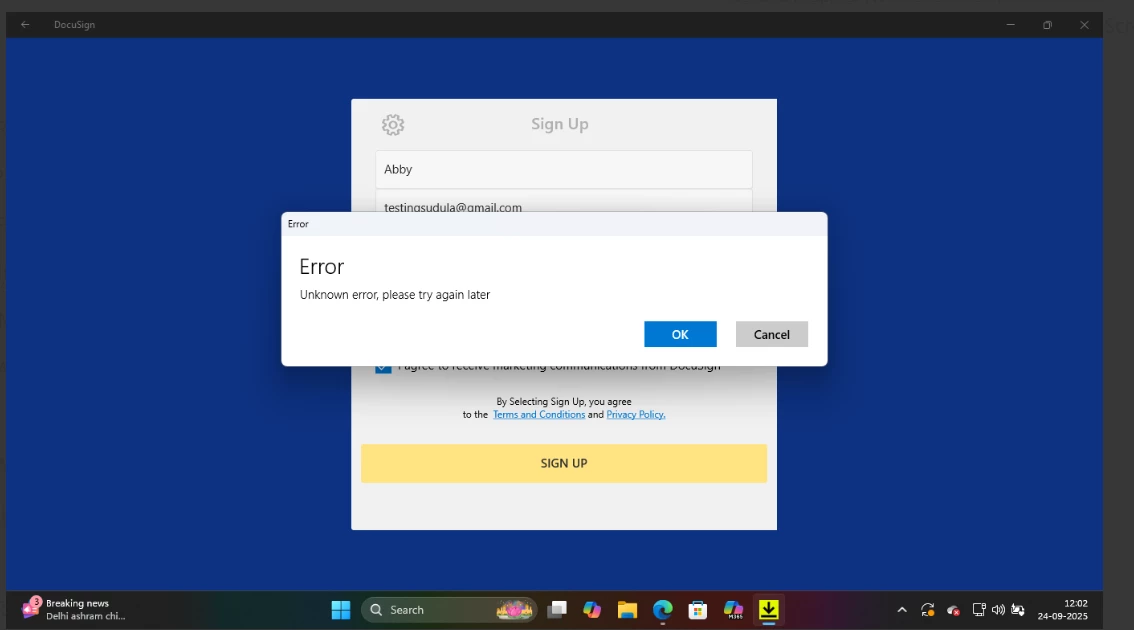This screenshot has width=1134, height=630.
Task: Open Microsoft Edge from the taskbar
Action: [x=662, y=610]
